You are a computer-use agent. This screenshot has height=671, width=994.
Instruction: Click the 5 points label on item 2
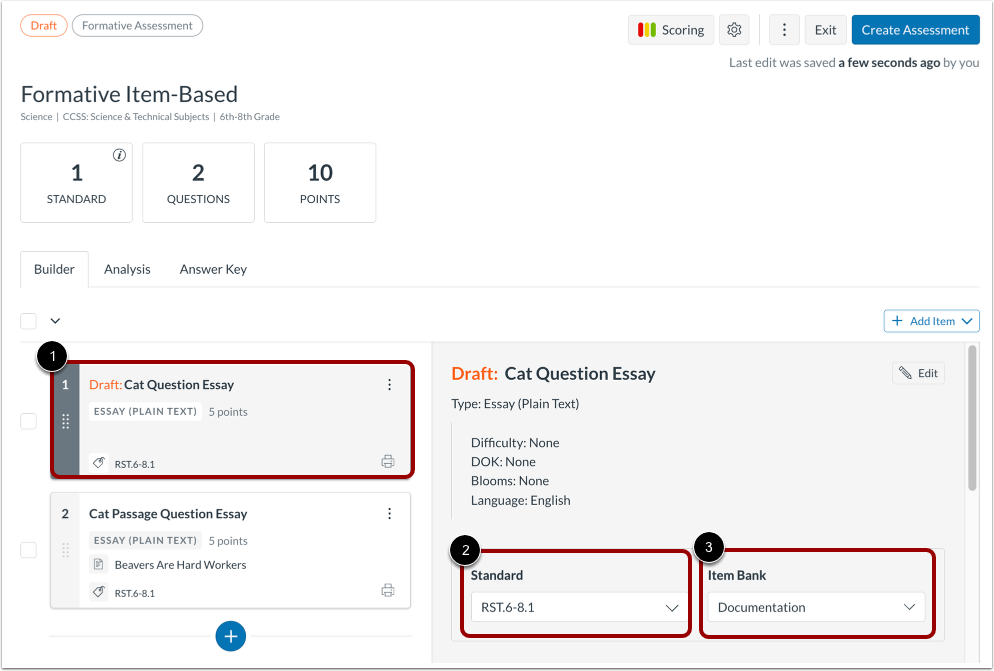(228, 540)
